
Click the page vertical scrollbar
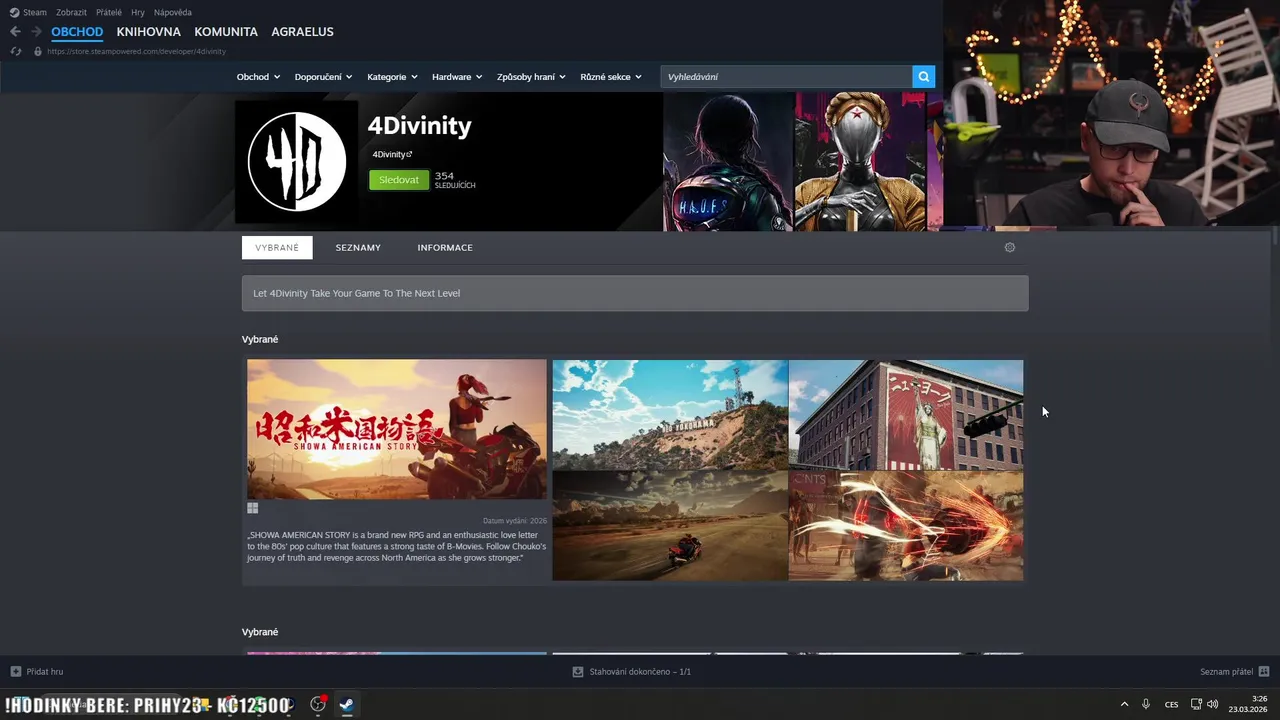pos(1275,237)
